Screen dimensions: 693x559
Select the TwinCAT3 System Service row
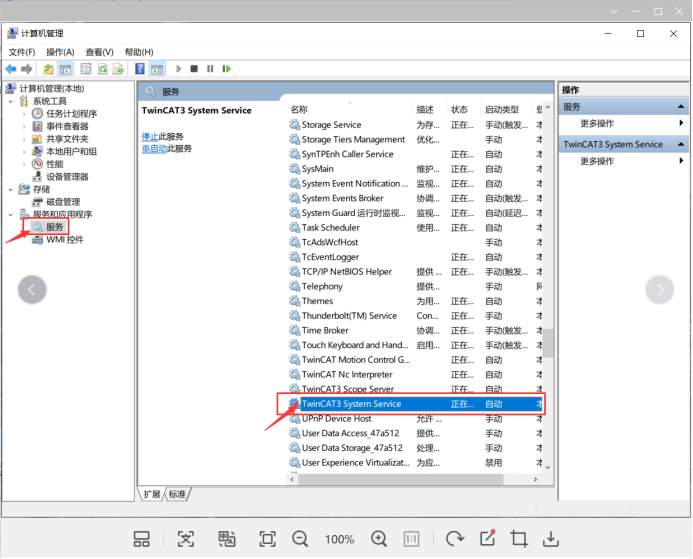415,404
